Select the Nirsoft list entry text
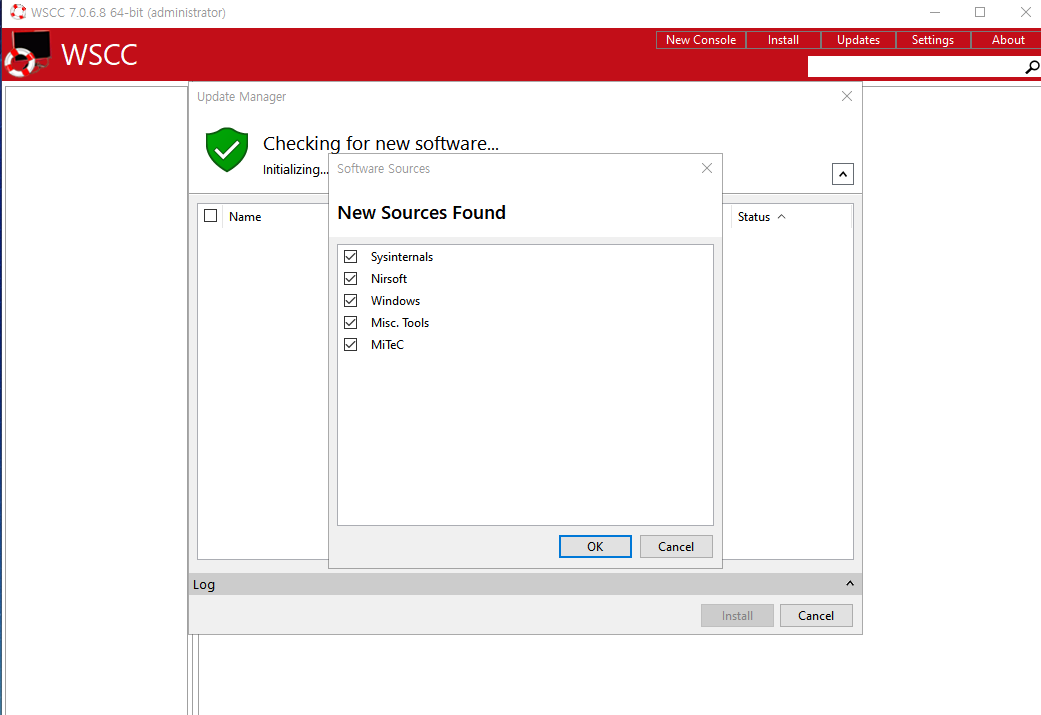Image resolution: width=1041 pixels, height=715 pixels. (x=389, y=279)
